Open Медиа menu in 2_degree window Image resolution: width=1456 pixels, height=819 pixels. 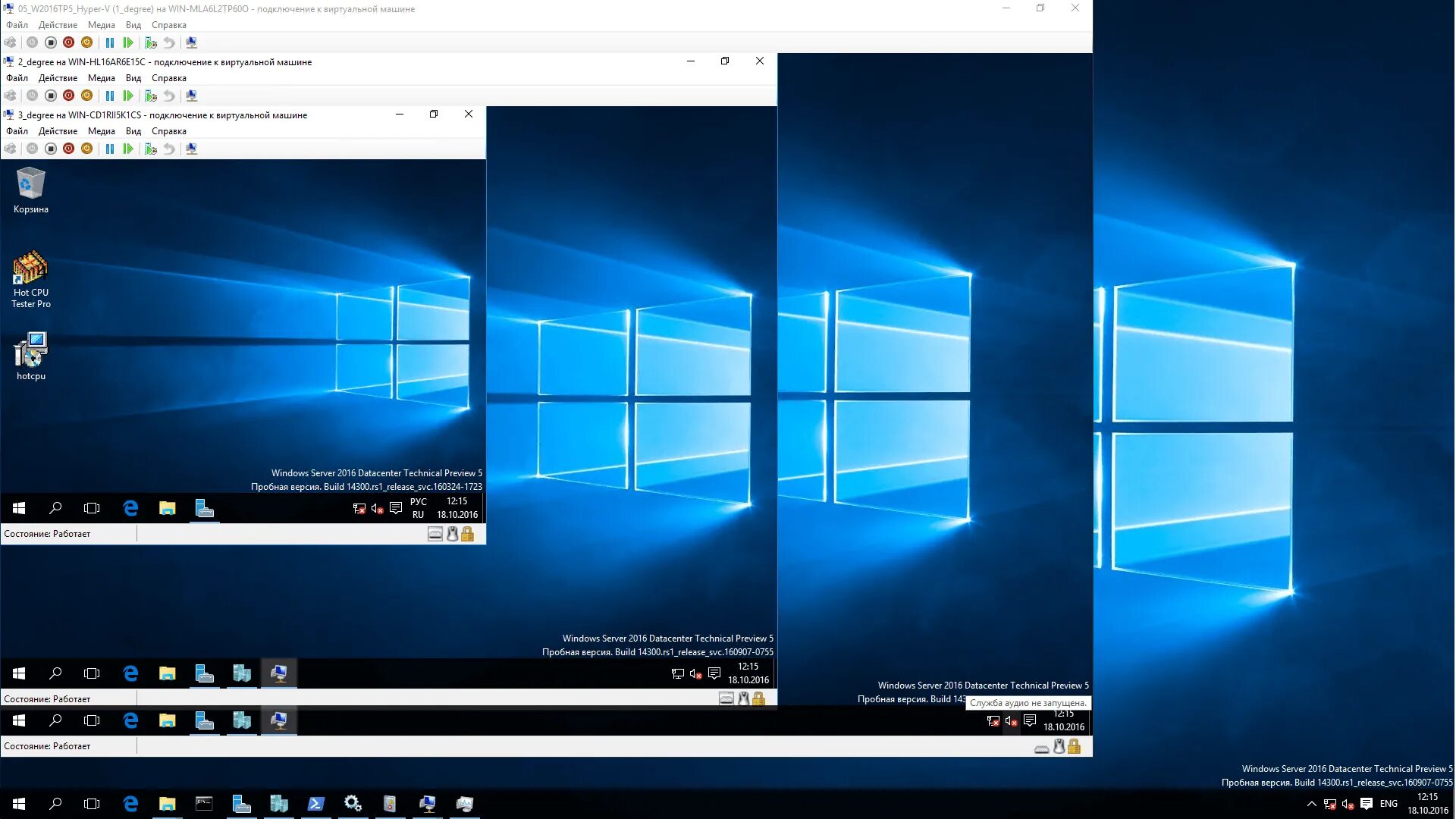[x=101, y=78]
